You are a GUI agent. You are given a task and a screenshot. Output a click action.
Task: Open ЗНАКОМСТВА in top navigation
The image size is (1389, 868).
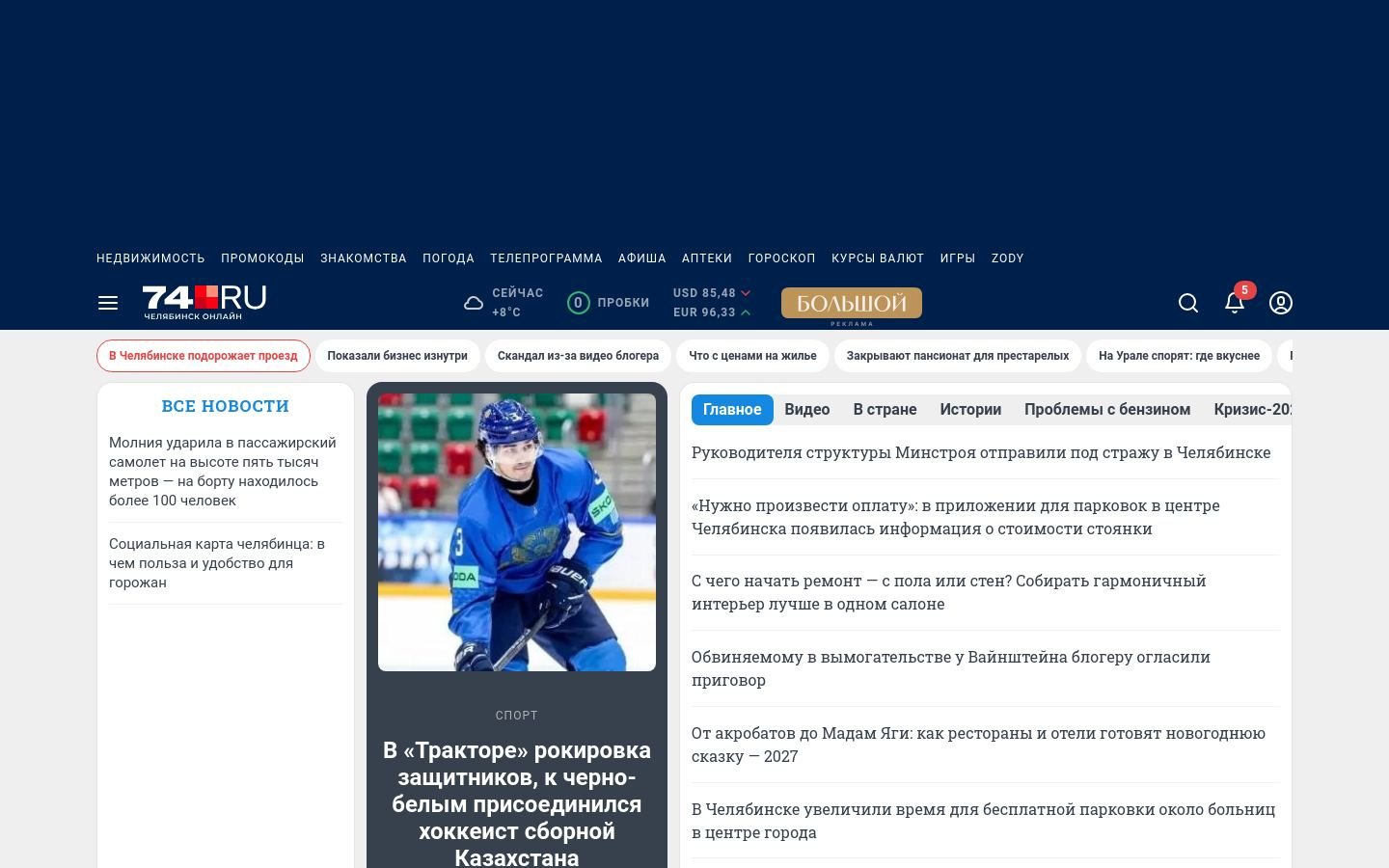point(364,258)
